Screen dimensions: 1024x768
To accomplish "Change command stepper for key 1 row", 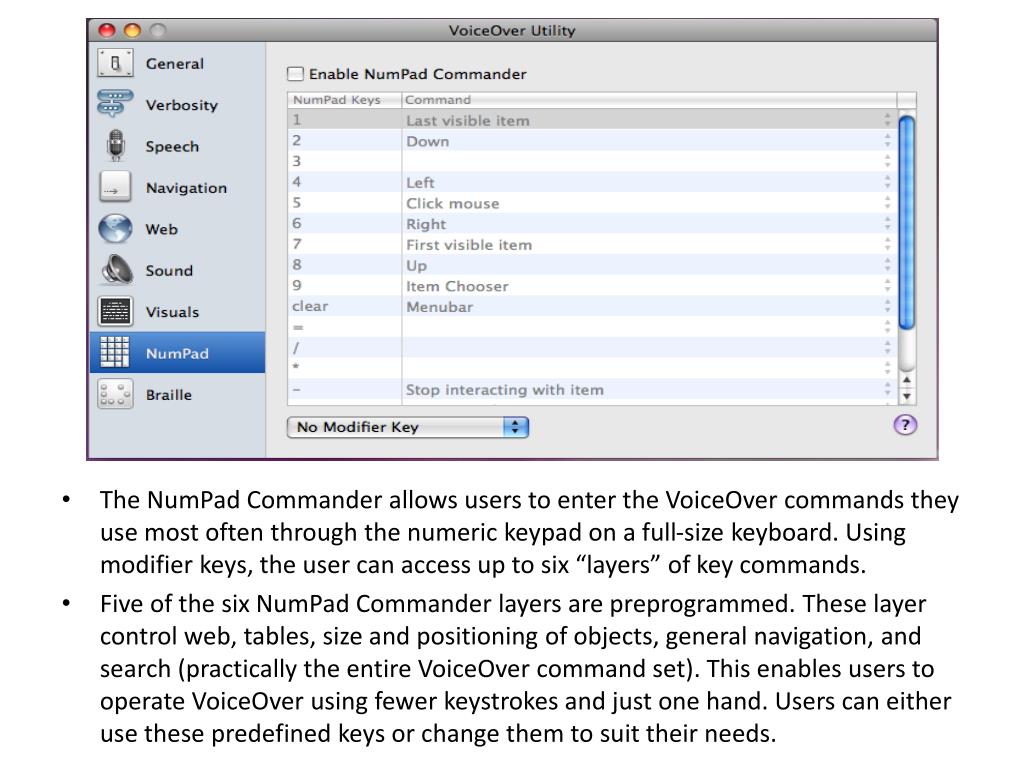I will click(887, 120).
